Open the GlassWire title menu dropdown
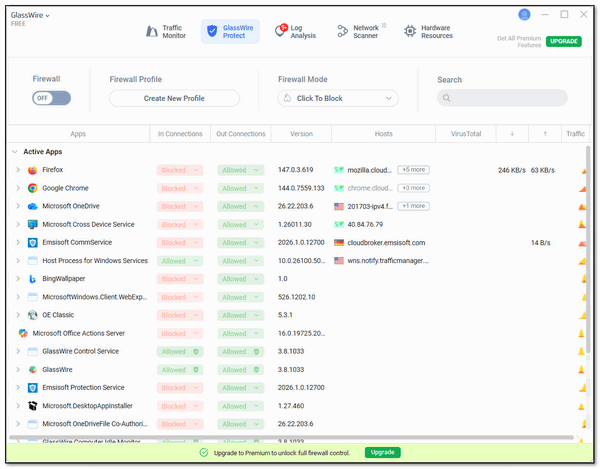600x469 pixels. pos(30,15)
